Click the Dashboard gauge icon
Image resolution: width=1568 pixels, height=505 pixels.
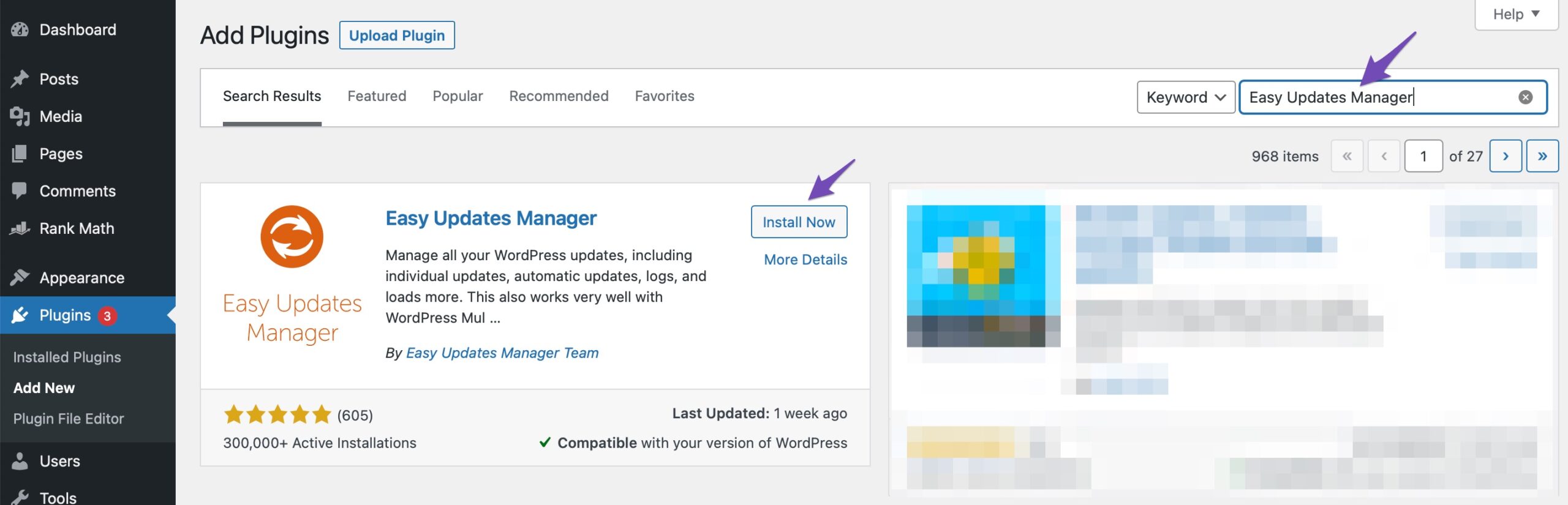click(20, 29)
